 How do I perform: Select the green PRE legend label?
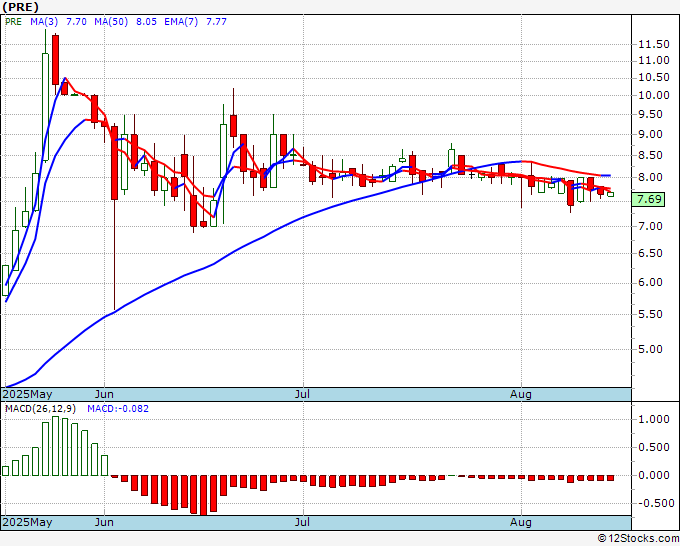(x=13, y=22)
